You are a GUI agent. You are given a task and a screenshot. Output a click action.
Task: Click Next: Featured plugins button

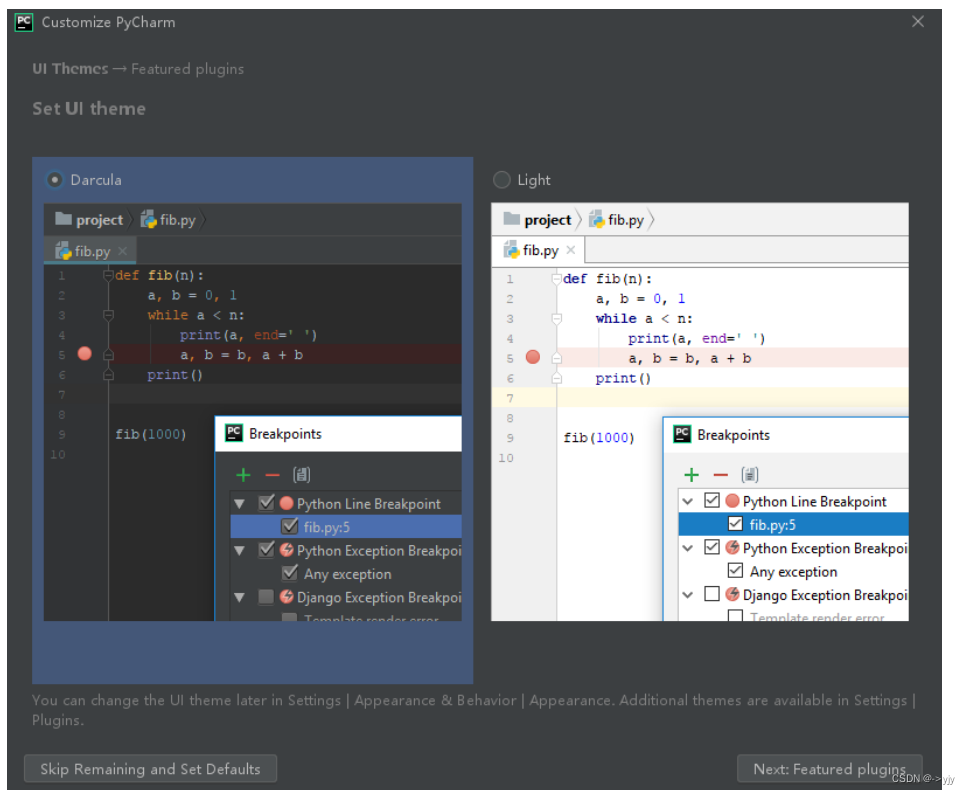[x=829, y=769]
